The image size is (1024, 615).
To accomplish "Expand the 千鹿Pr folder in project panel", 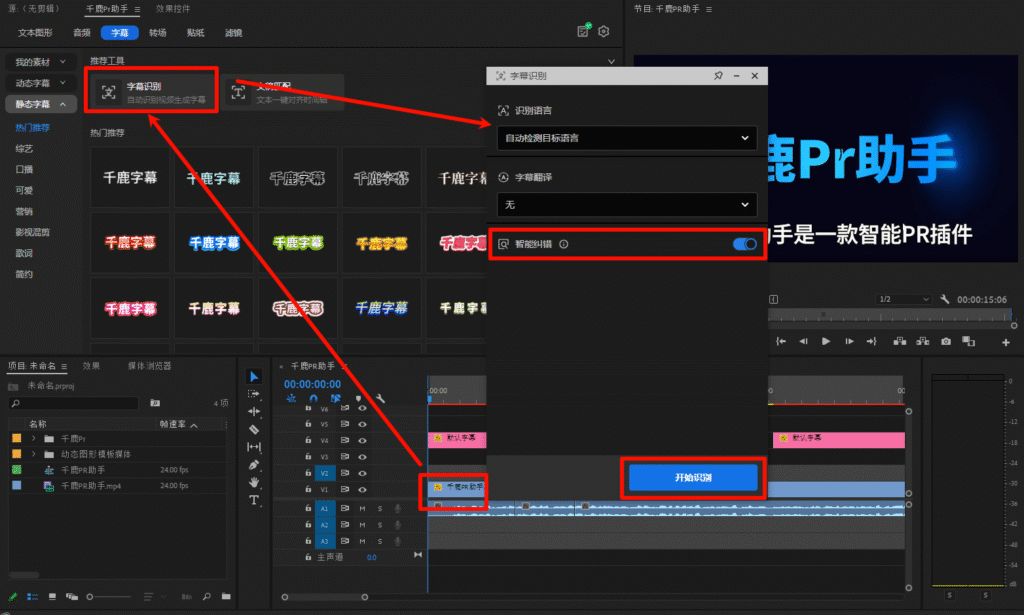I will (35, 438).
